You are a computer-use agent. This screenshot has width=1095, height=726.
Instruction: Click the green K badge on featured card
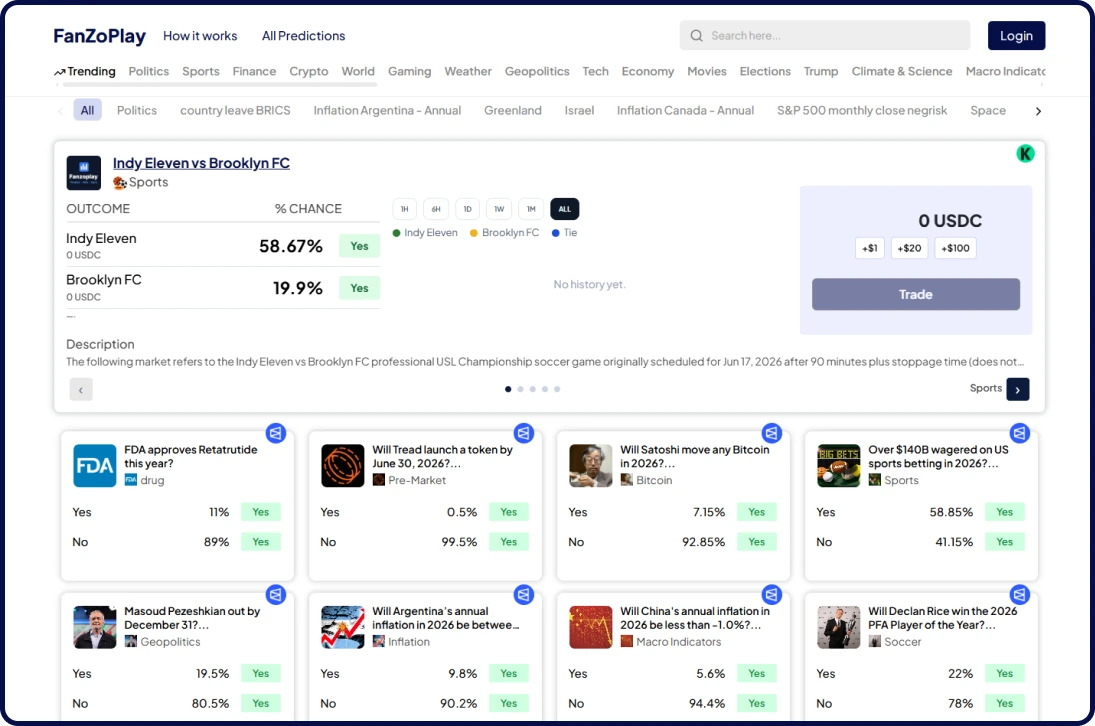[x=1024, y=154]
